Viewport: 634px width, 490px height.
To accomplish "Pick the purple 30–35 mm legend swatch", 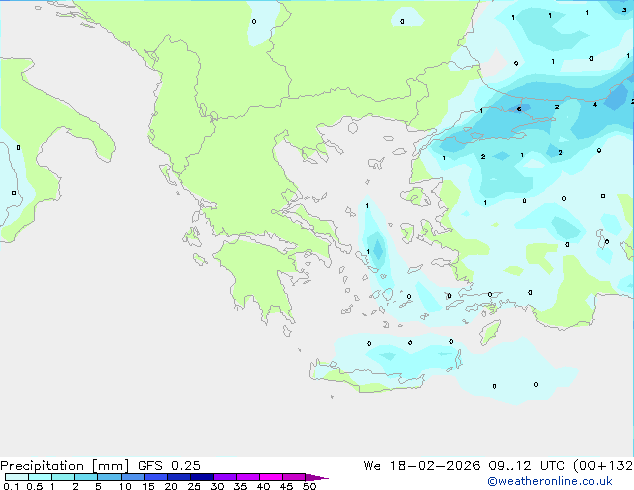I will pos(225,477).
